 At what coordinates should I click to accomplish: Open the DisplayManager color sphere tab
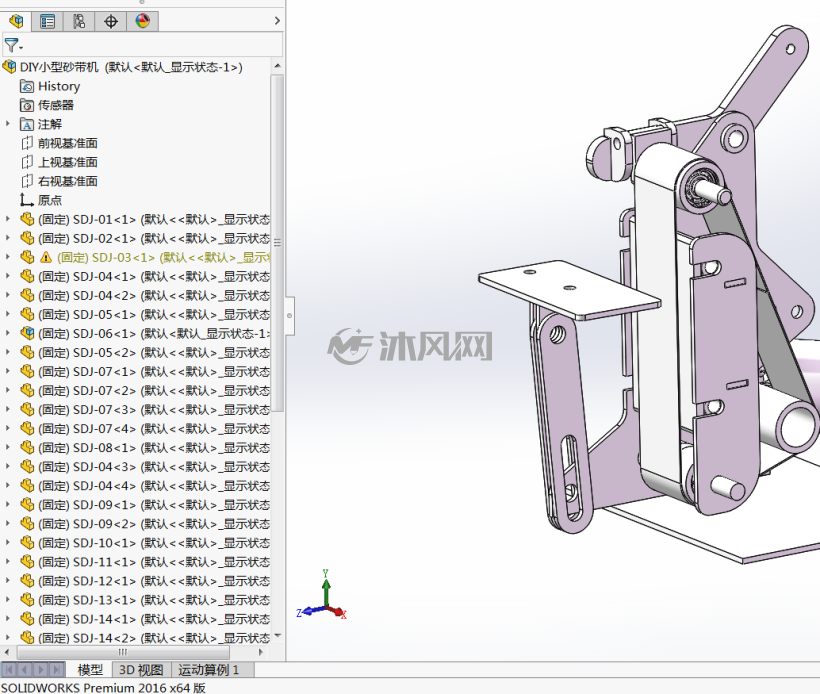point(142,21)
